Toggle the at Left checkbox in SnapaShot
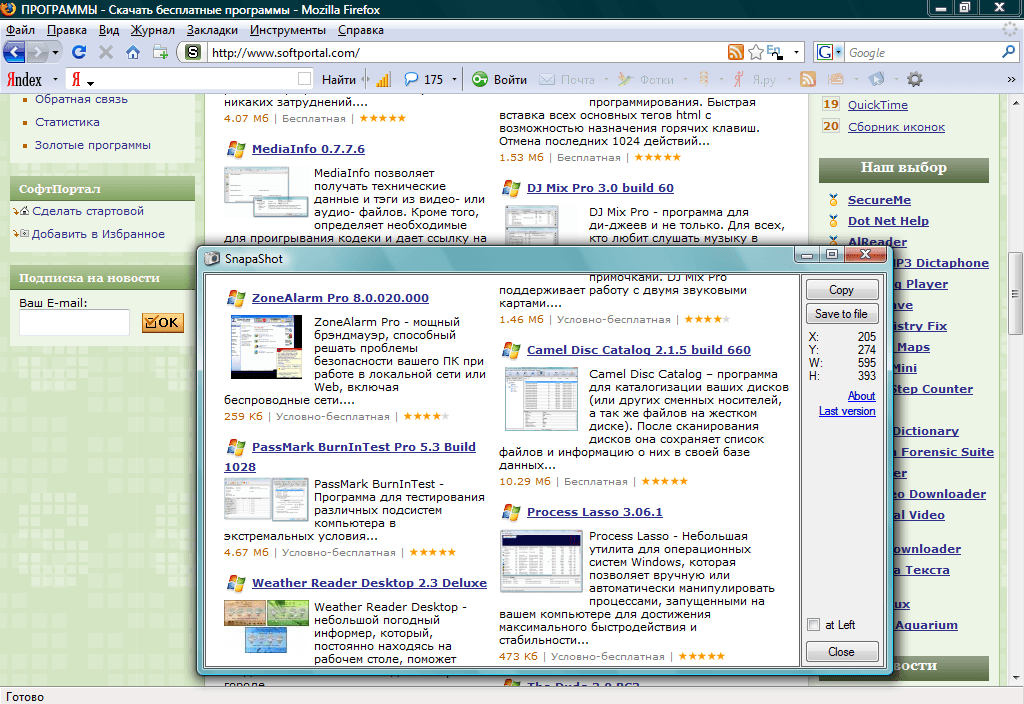The image size is (1024, 704). coord(814,625)
